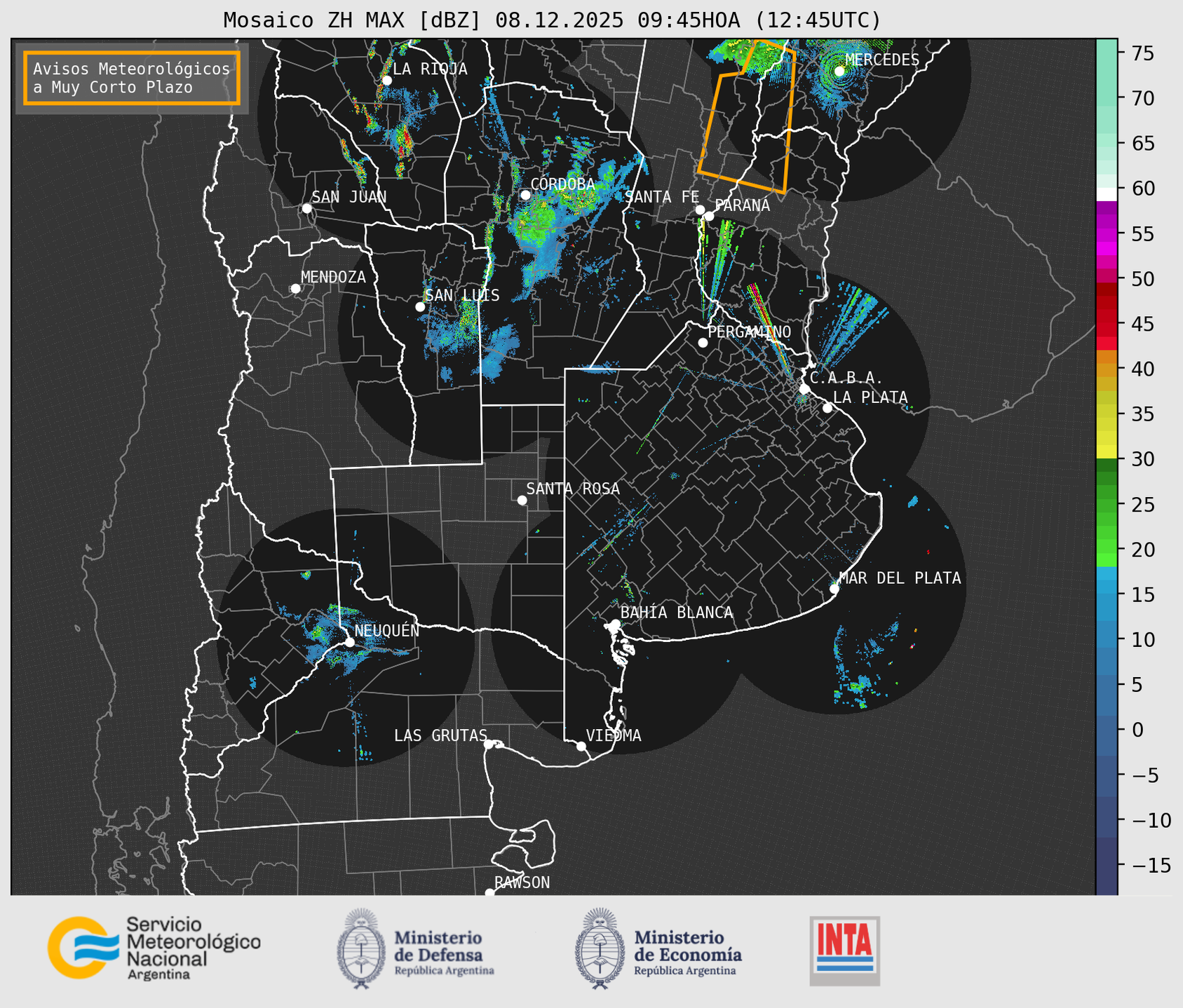
Task: Select the SANTA FE city marker
Action: click(700, 210)
